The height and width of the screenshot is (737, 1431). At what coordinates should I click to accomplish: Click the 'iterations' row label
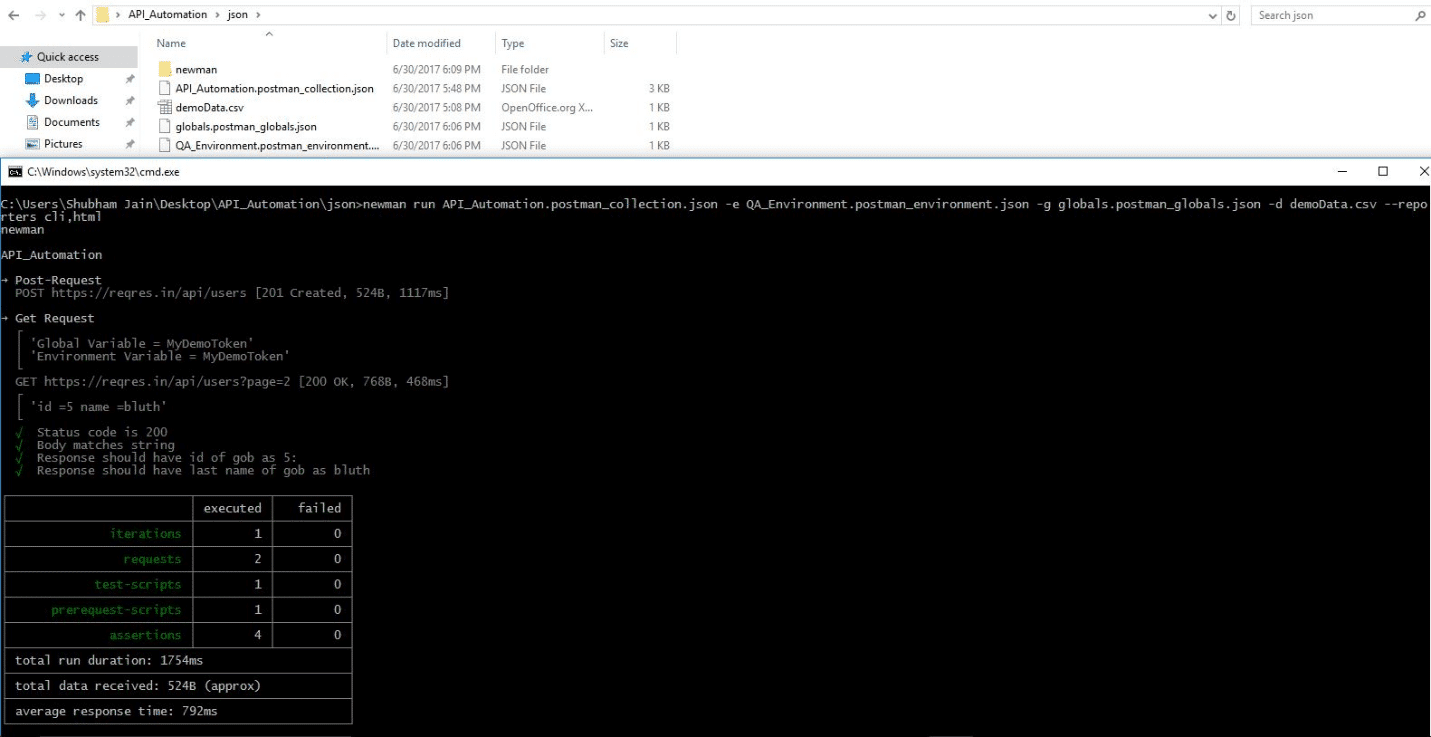pos(146,534)
